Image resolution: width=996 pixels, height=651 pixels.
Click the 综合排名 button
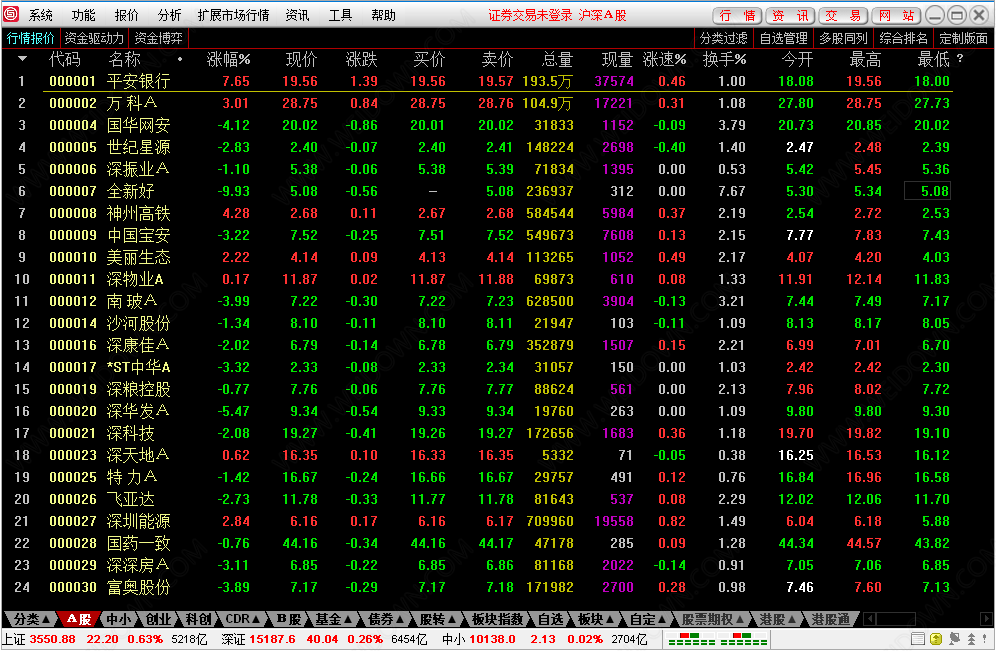click(x=903, y=38)
